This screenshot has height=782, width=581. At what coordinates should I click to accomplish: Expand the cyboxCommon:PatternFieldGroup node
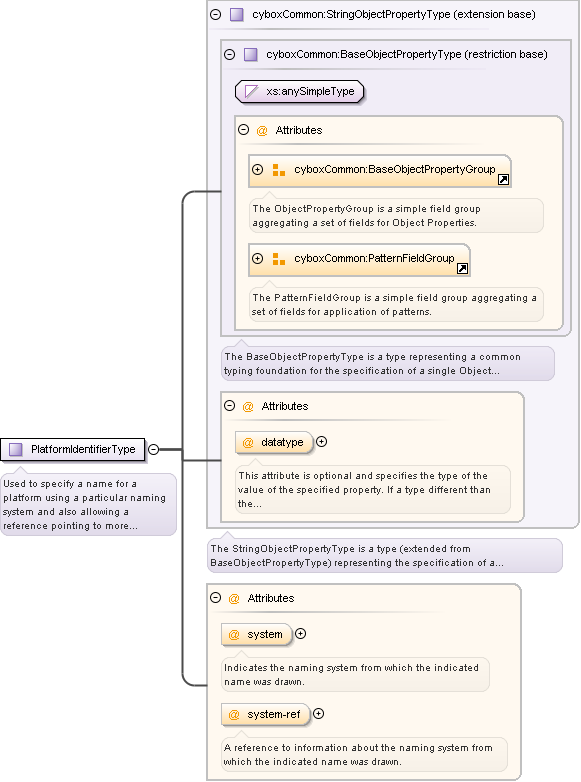coord(257,258)
